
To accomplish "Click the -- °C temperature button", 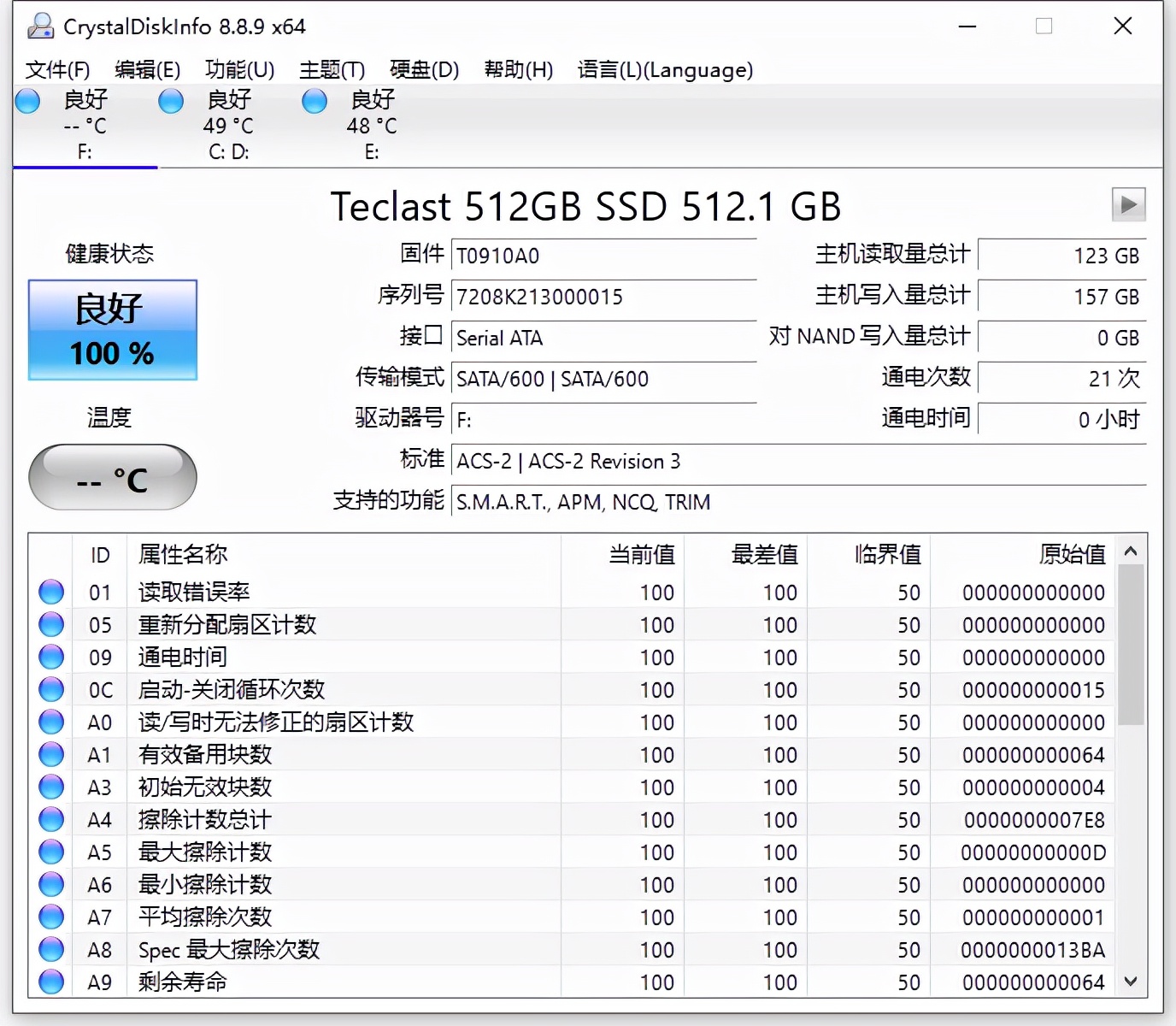I will pyautogui.click(x=113, y=478).
